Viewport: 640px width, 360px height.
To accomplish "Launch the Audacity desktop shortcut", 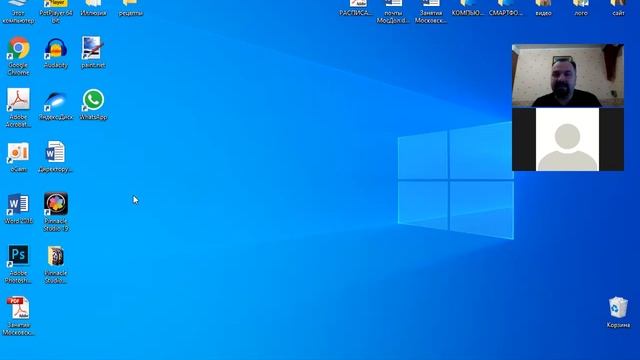I will click(x=56, y=52).
